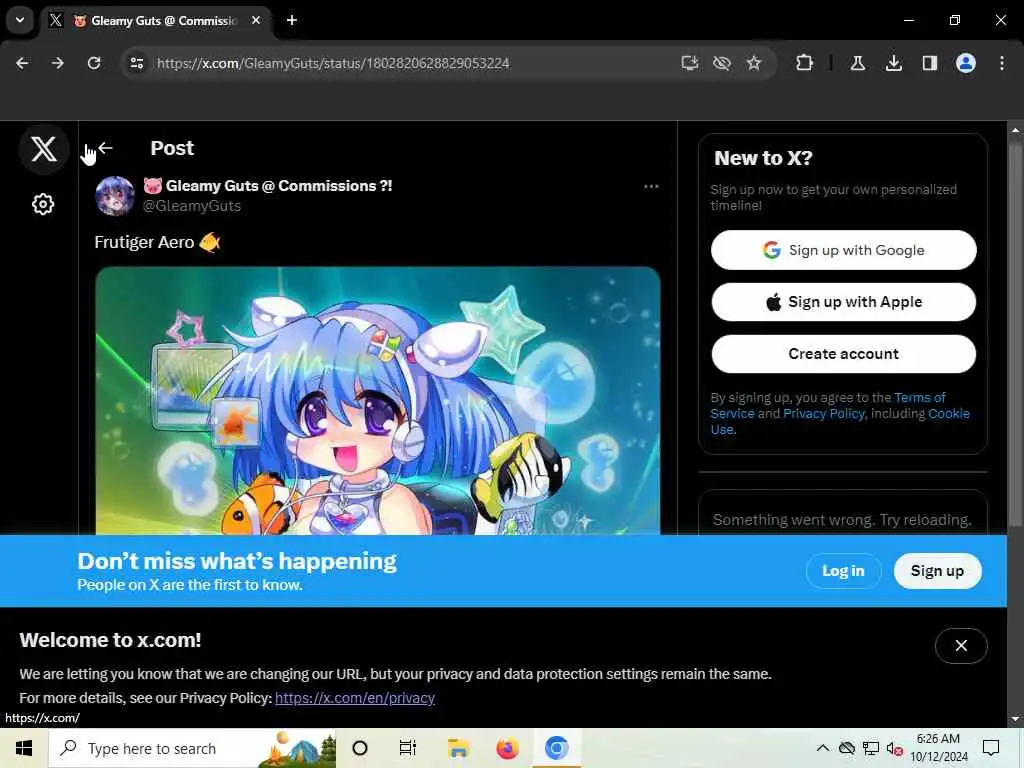
Task: Expand the tab search dropdown arrow
Action: 20,20
